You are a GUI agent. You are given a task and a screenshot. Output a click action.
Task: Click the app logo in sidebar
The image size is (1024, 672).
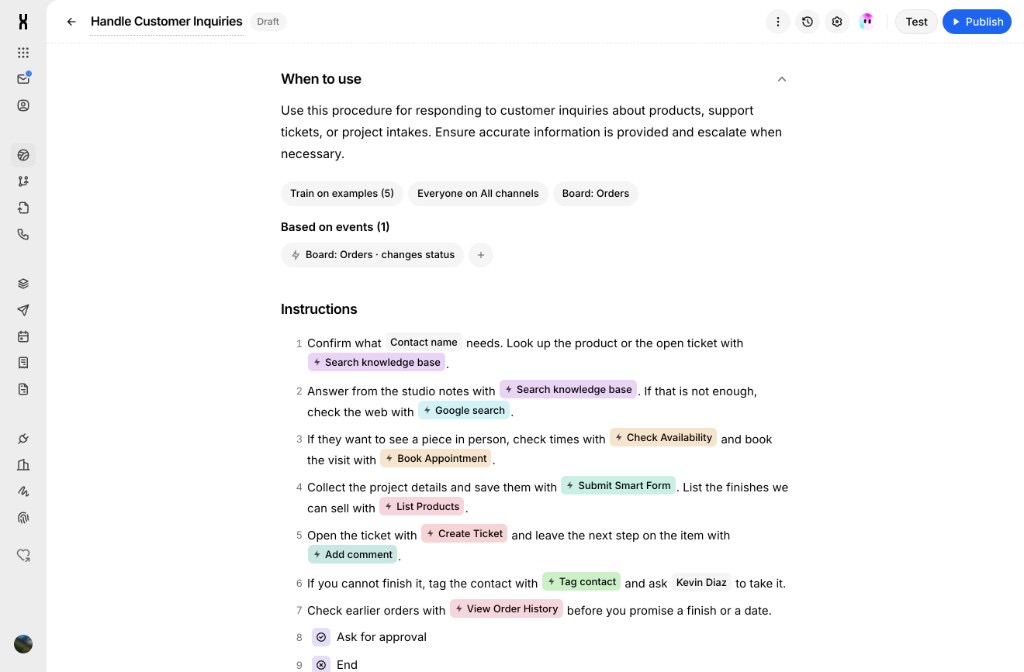point(23,22)
